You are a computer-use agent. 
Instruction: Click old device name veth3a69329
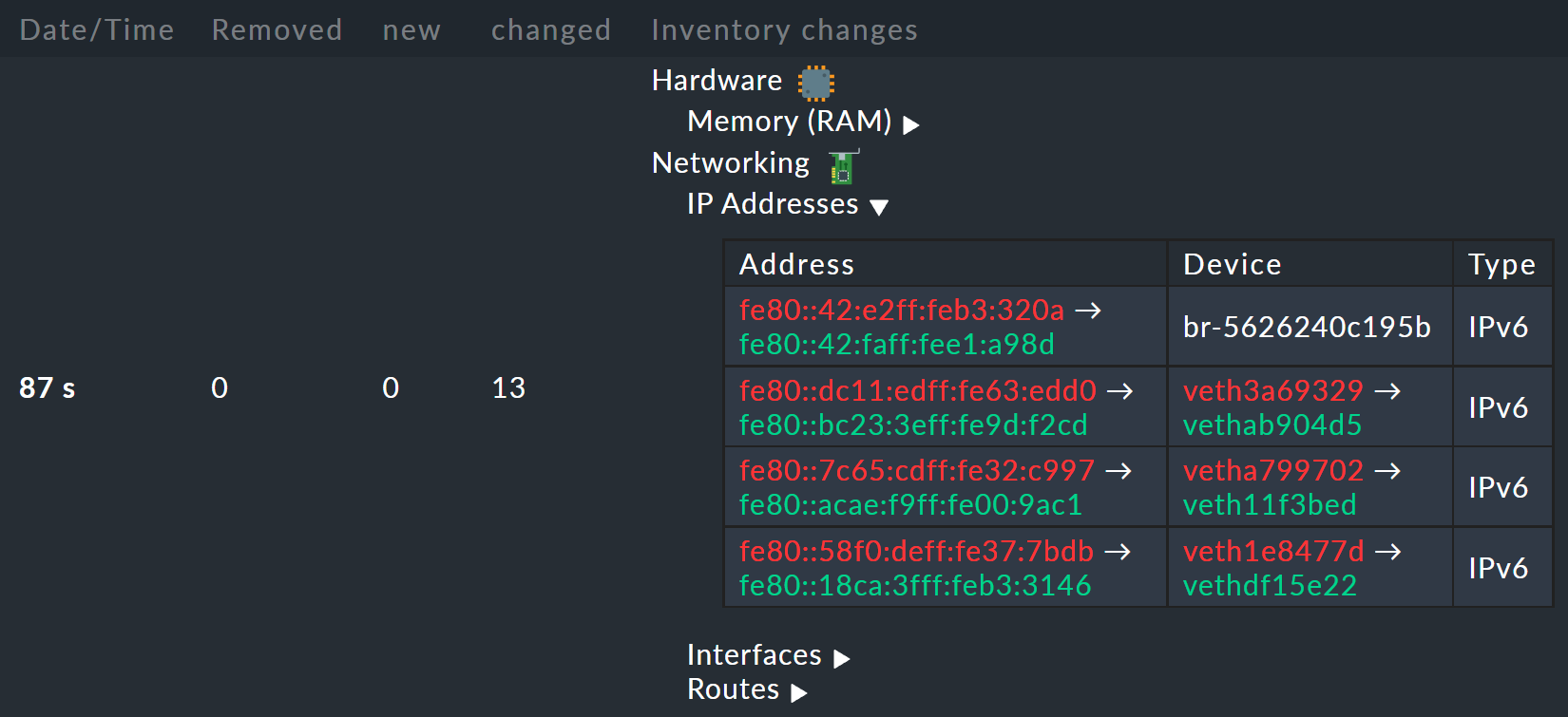1272,390
